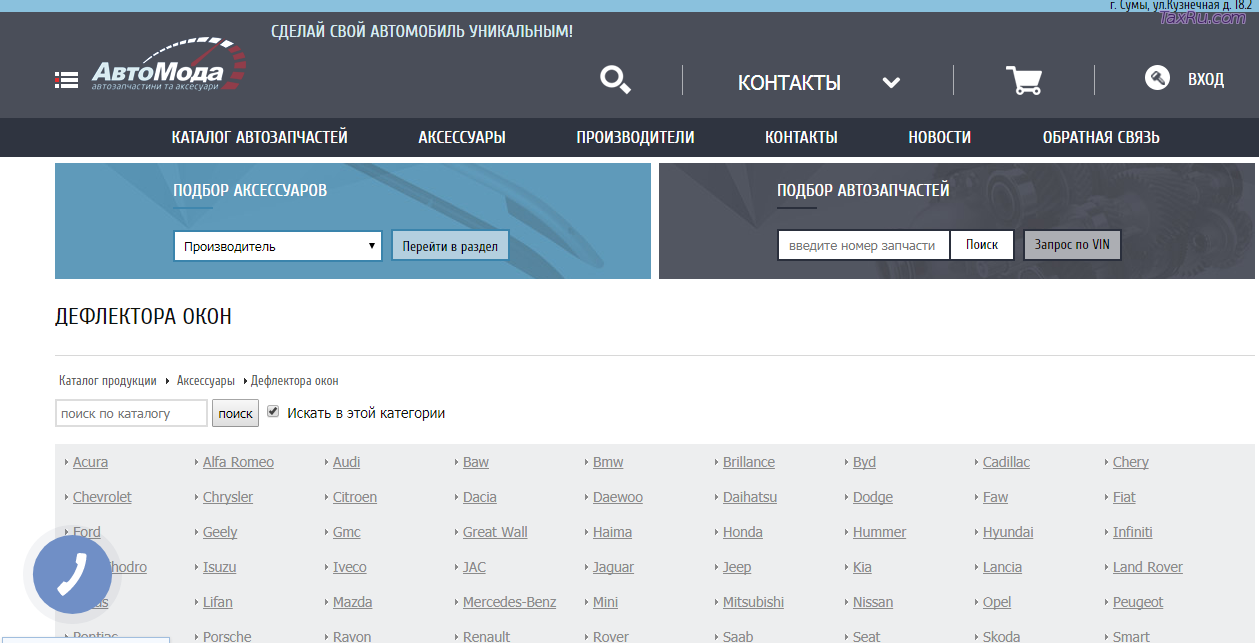The image size is (1259, 643).
Task: Click the arrow icon next to Mazda
Action: point(327,602)
